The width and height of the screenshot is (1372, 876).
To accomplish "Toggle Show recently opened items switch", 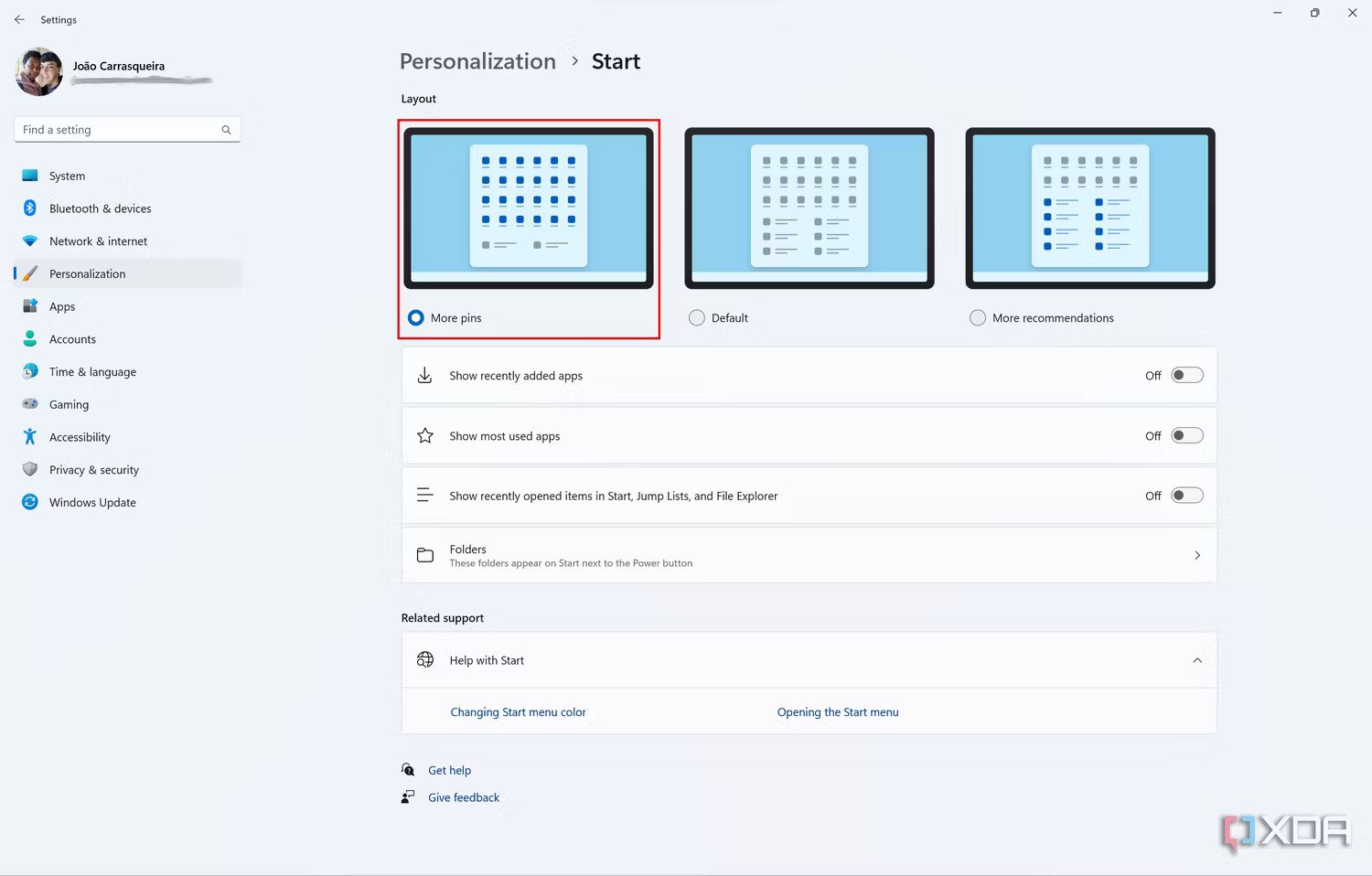I will point(1187,496).
